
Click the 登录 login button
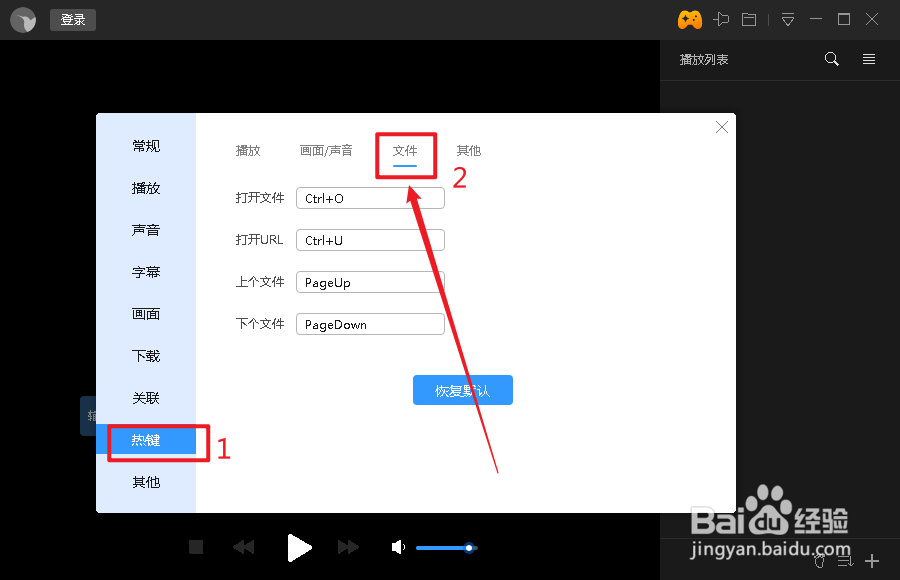(x=72, y=18)
